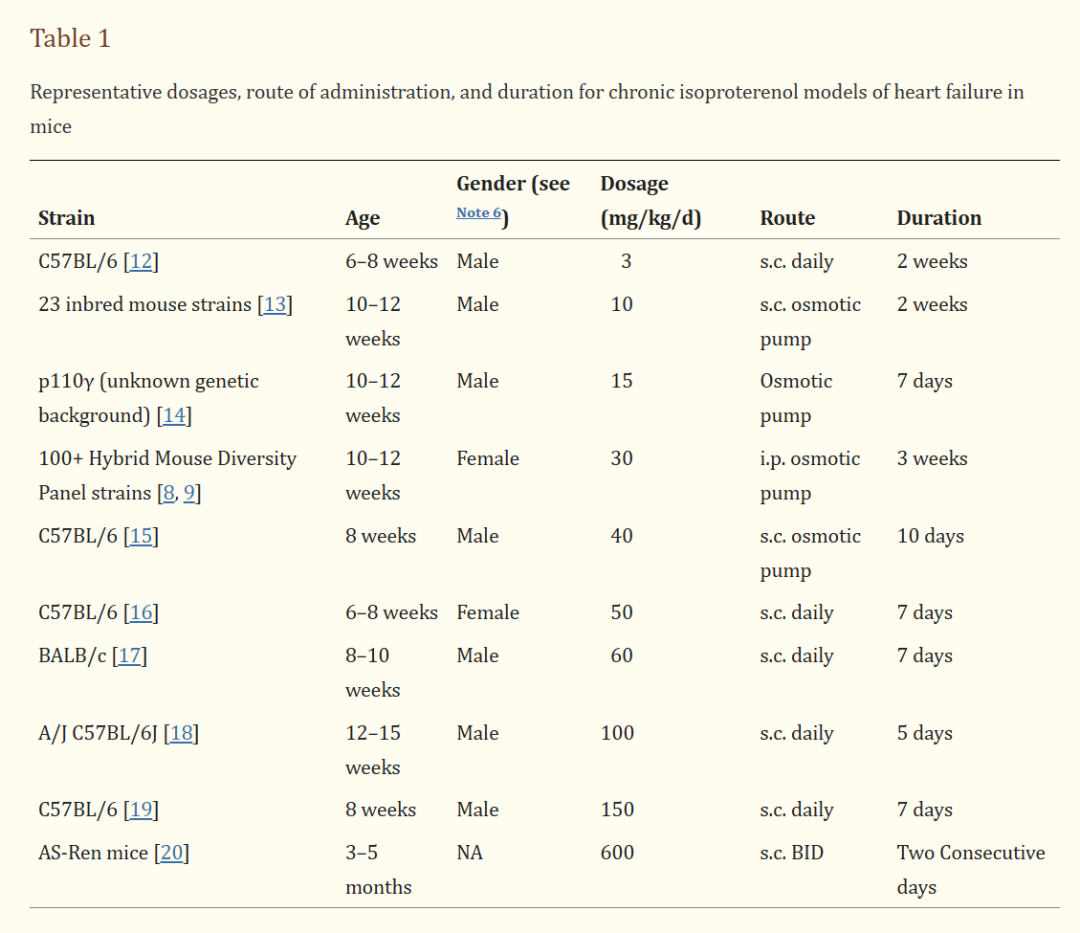Open reference 12 link beside C57BL/6

tap(141, 262)
